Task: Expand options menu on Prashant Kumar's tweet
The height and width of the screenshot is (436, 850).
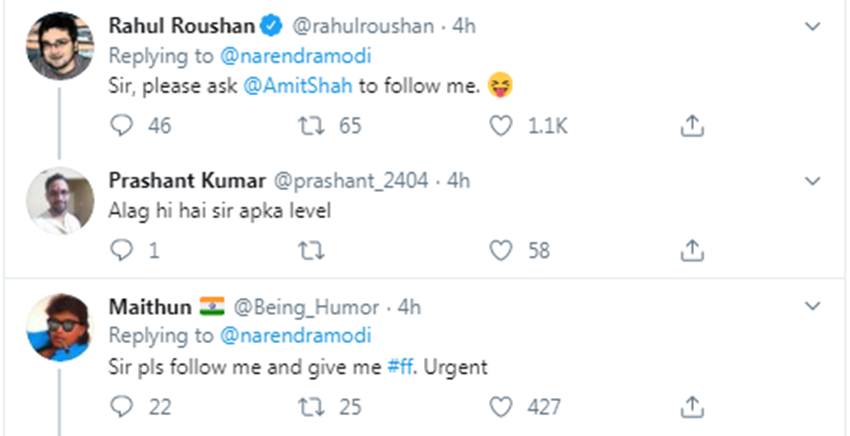Action: pos(813,181)
